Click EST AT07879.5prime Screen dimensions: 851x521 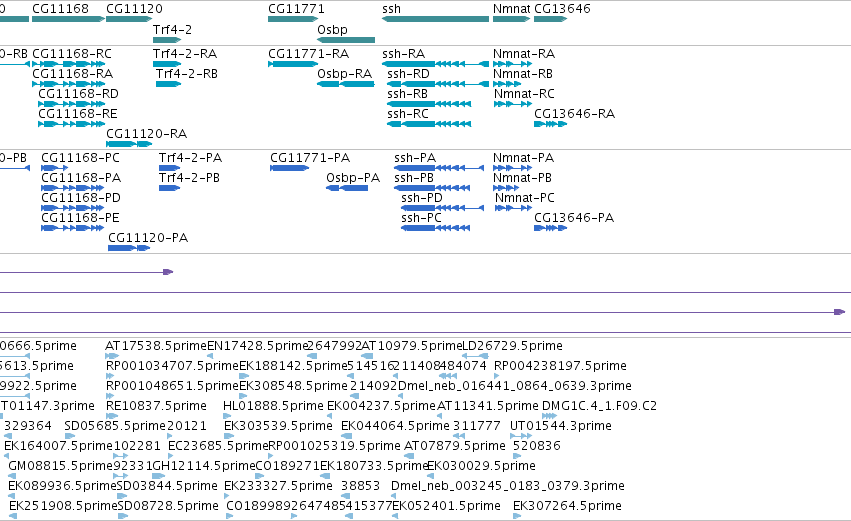(x=455, y=446)
